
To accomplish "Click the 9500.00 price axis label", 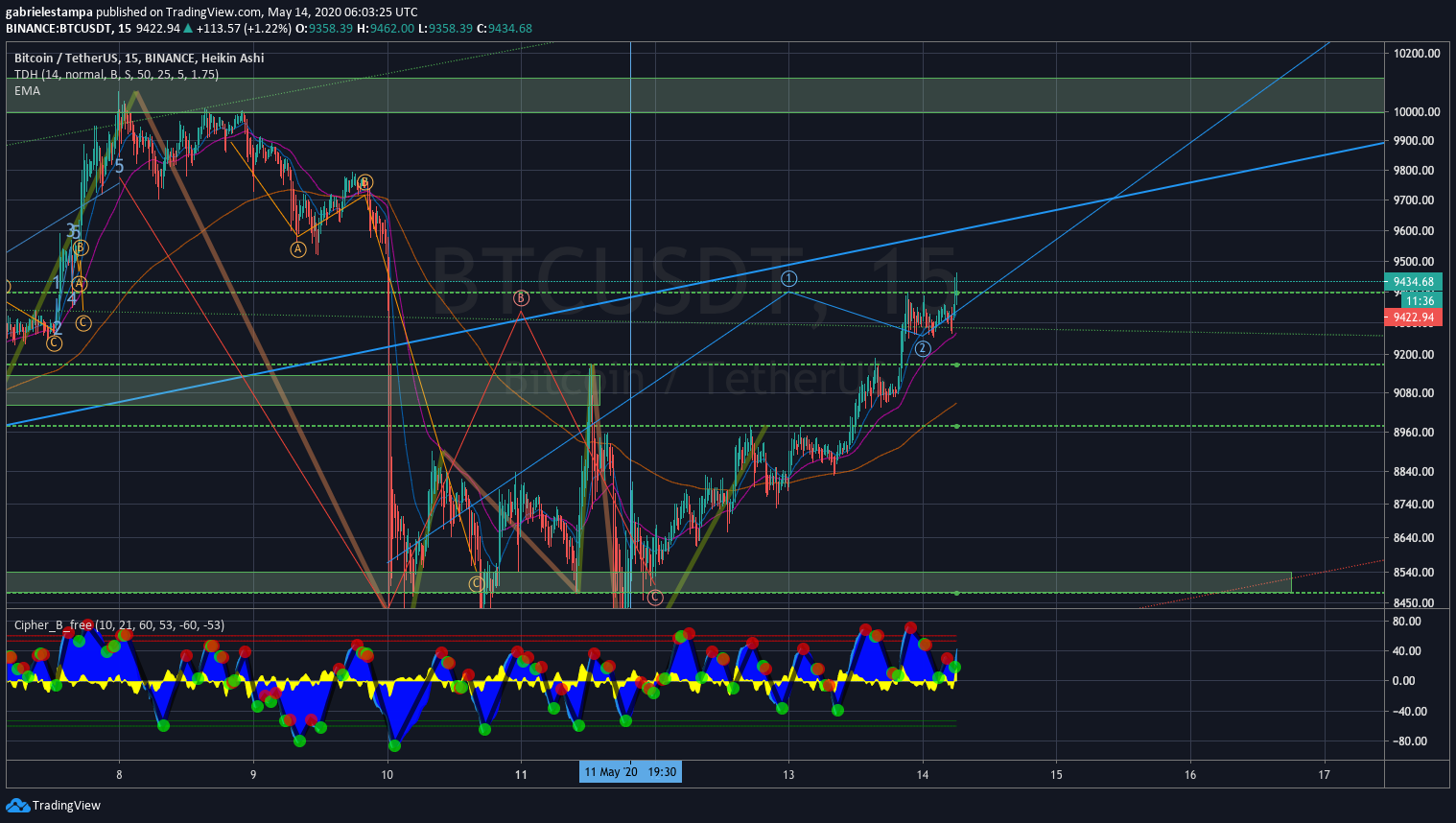I will pos(1414,262).
